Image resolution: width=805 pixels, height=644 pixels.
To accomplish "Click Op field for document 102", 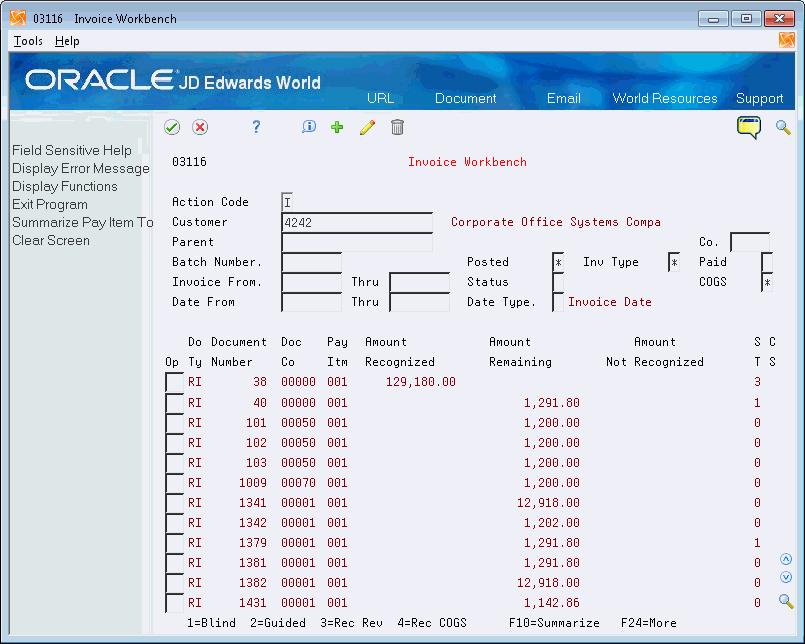I will click(175, 443).
